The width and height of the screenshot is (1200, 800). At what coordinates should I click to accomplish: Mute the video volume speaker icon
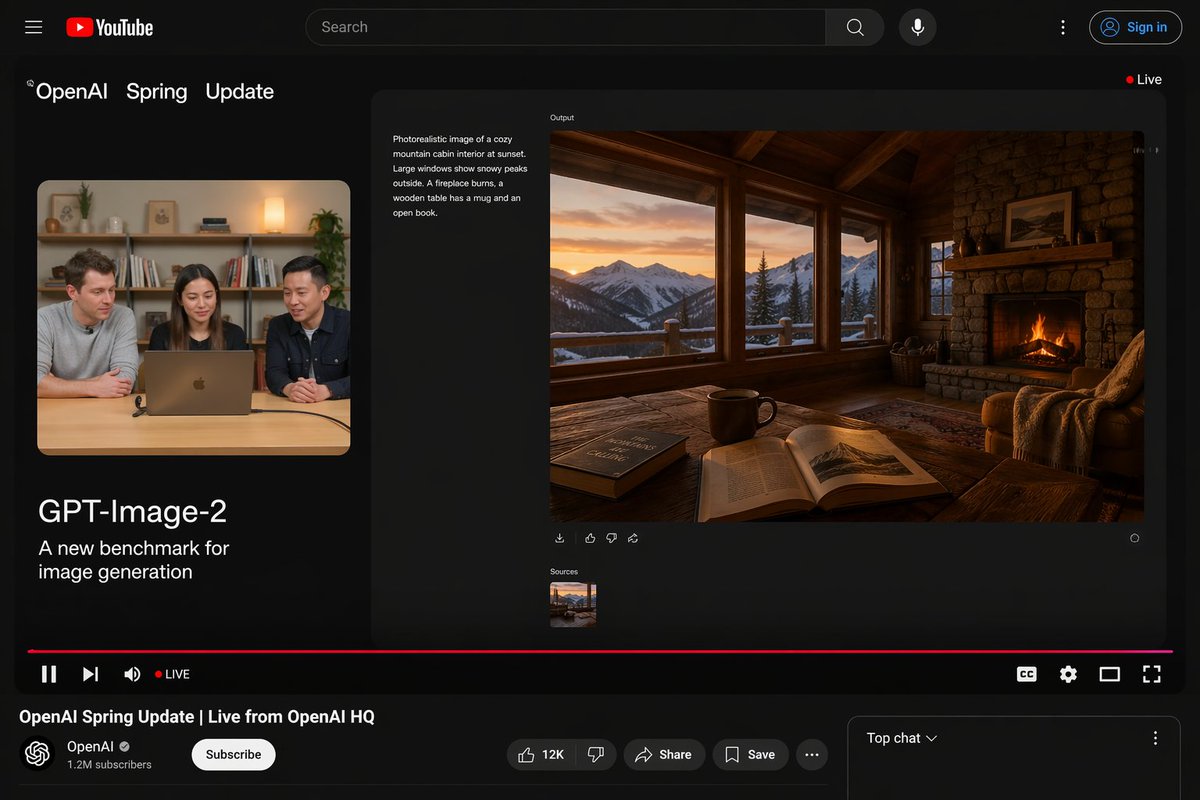pyautogui.click(x=132, y=674)
